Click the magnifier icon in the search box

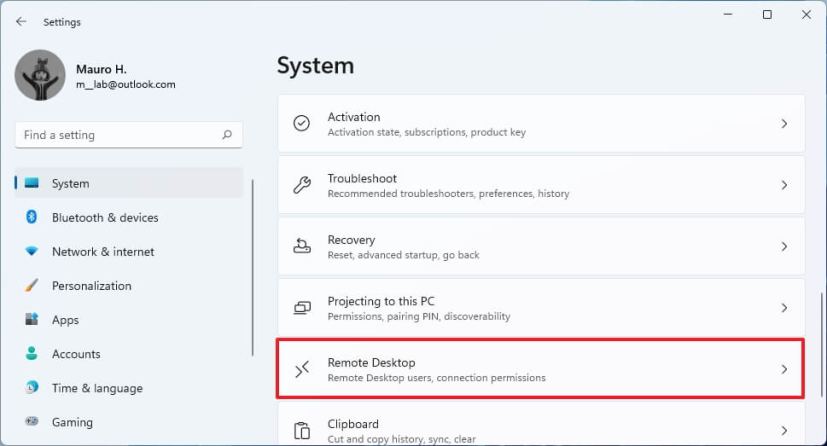point(227,135)
